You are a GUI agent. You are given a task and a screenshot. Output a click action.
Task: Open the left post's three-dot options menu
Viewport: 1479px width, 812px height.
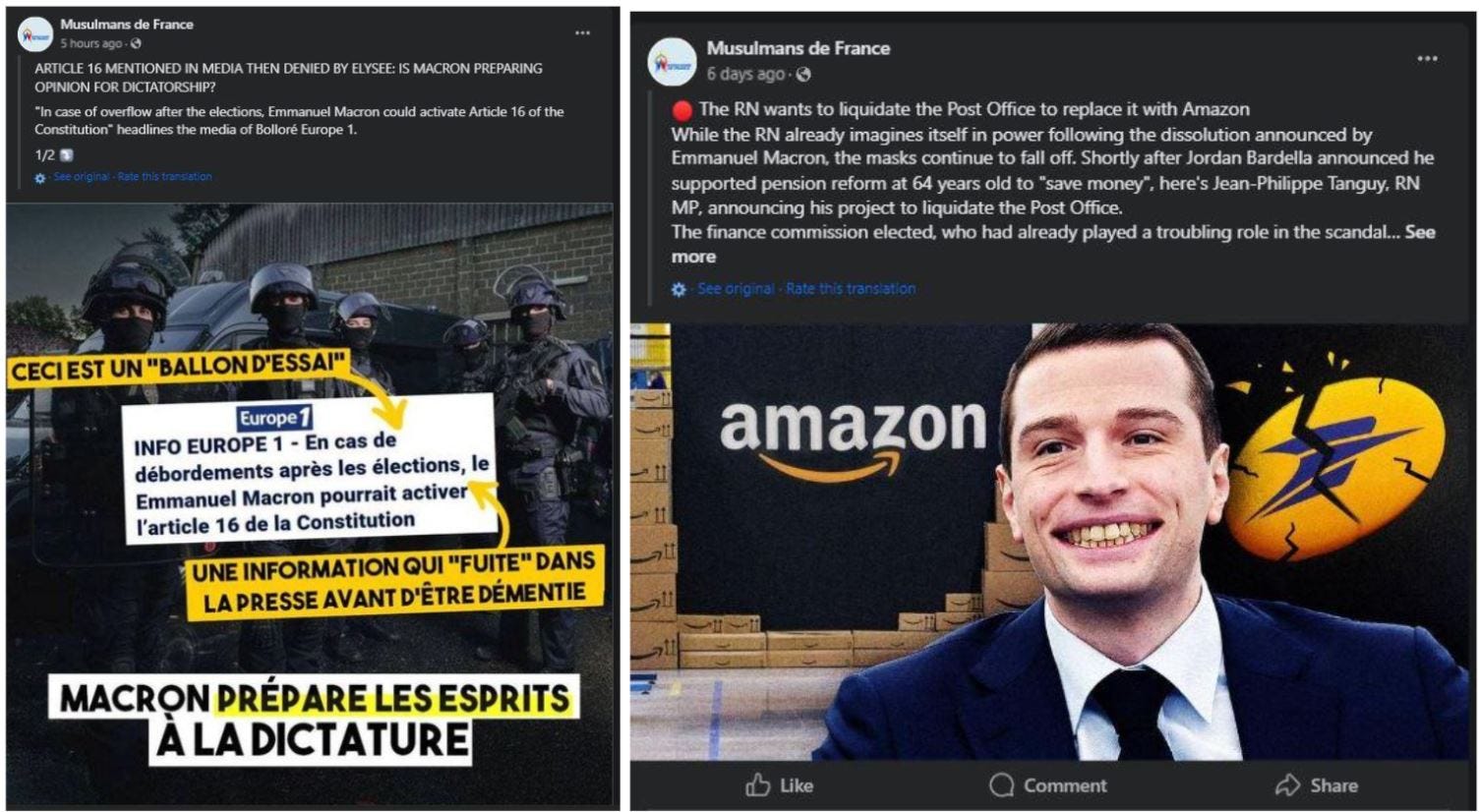pyautogui.click(x=582, y=33)
